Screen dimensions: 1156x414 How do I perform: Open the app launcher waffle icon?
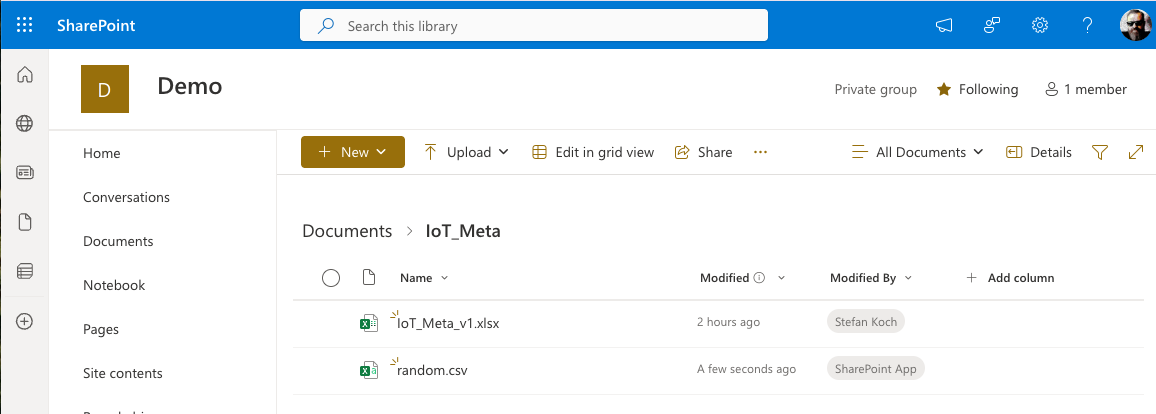point(25,25)
